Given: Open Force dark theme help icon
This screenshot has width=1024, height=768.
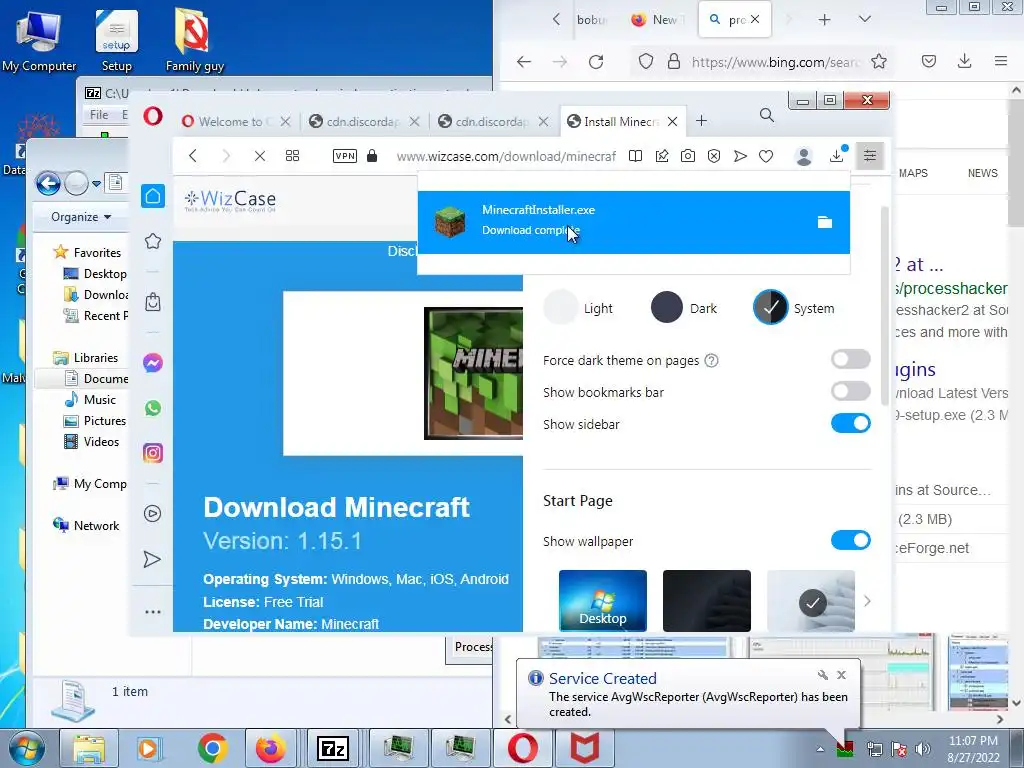Looking at the screenshot, I should tap(712, 360).
